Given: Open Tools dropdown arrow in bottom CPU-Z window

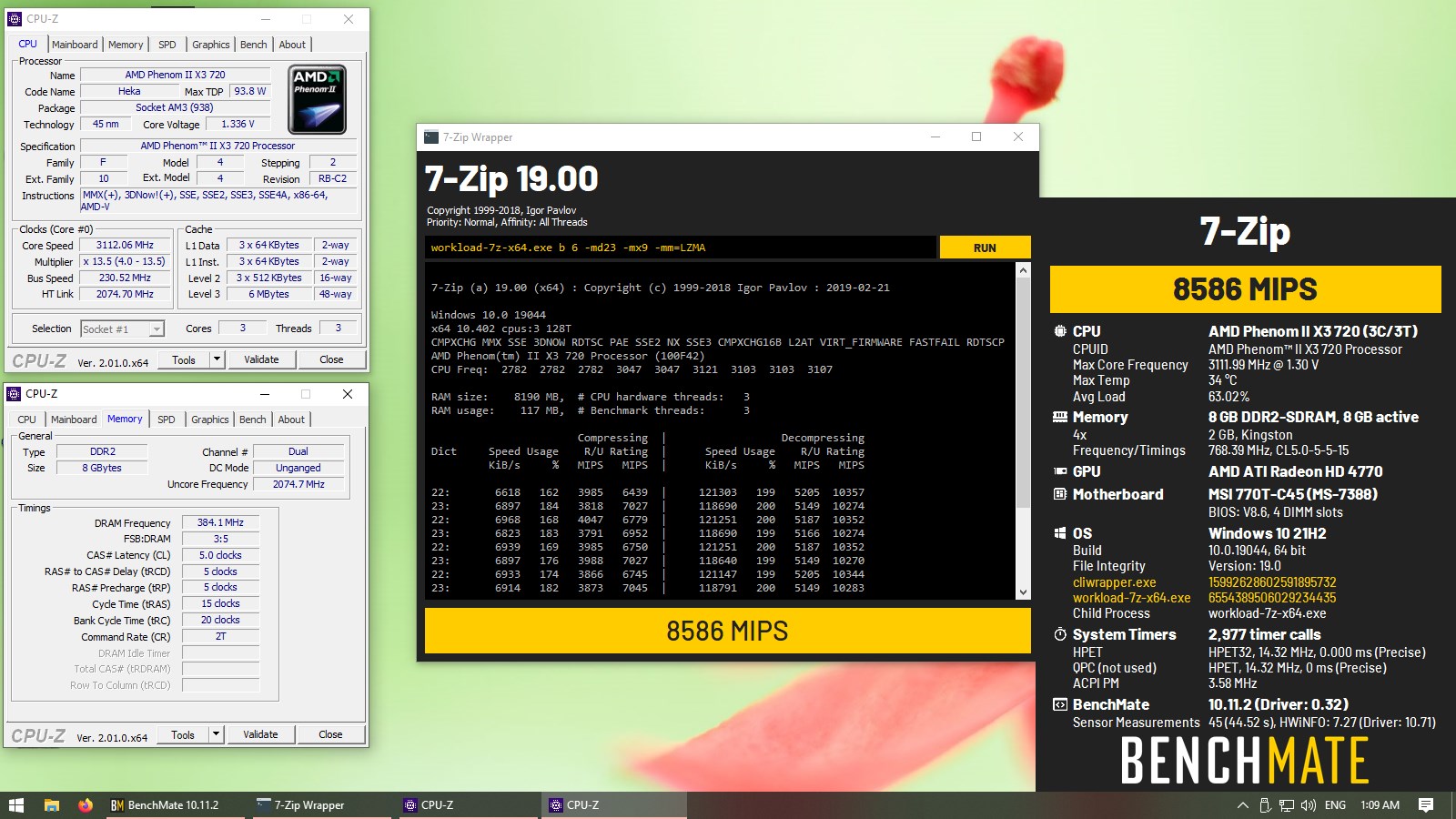Looking at the screenshot, I should coord(216,734).
